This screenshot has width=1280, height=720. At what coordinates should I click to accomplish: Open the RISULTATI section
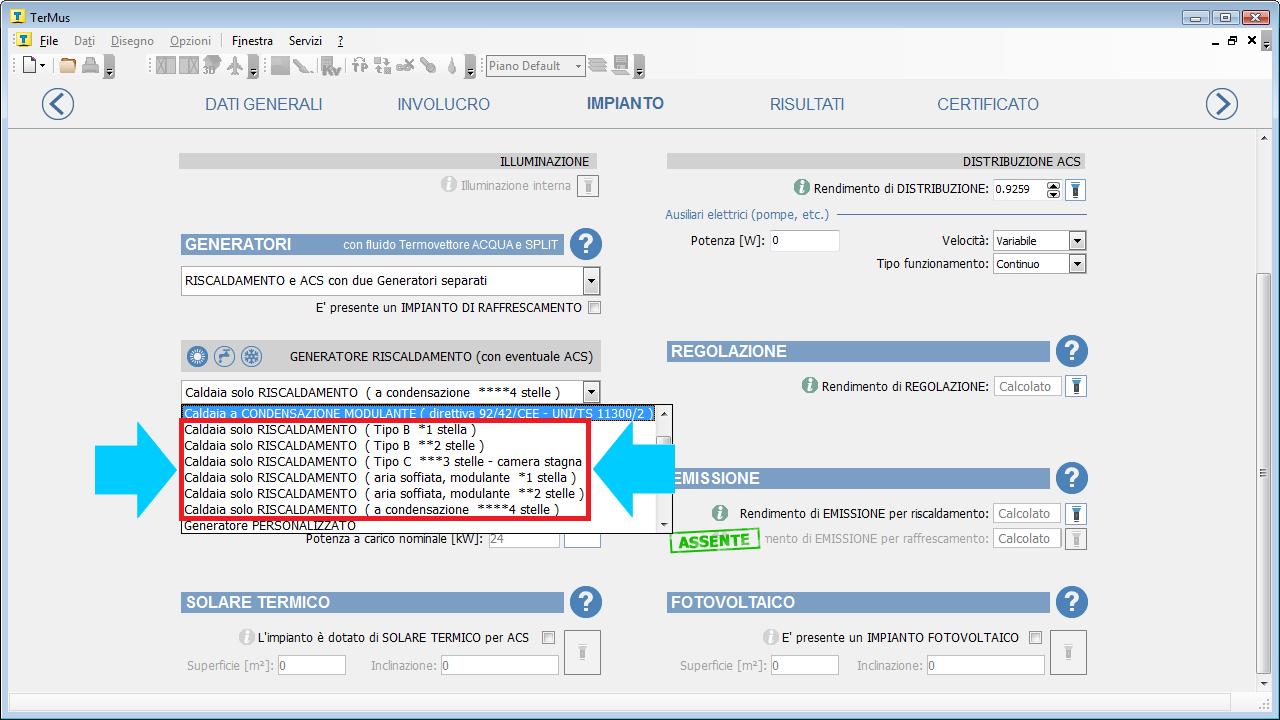point(806,104)
